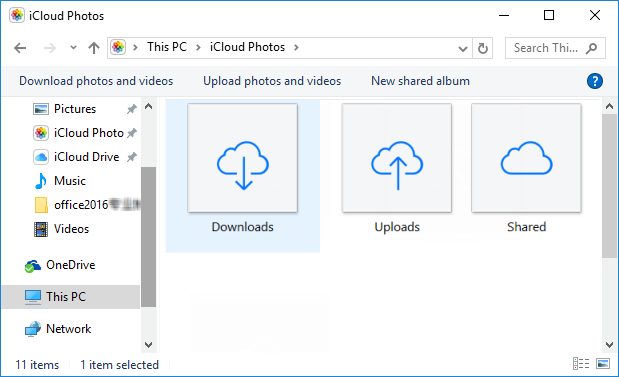Select iCloud Photos in the address path
The height and width of the screenshot is (377, 619).
coord(247,47)
